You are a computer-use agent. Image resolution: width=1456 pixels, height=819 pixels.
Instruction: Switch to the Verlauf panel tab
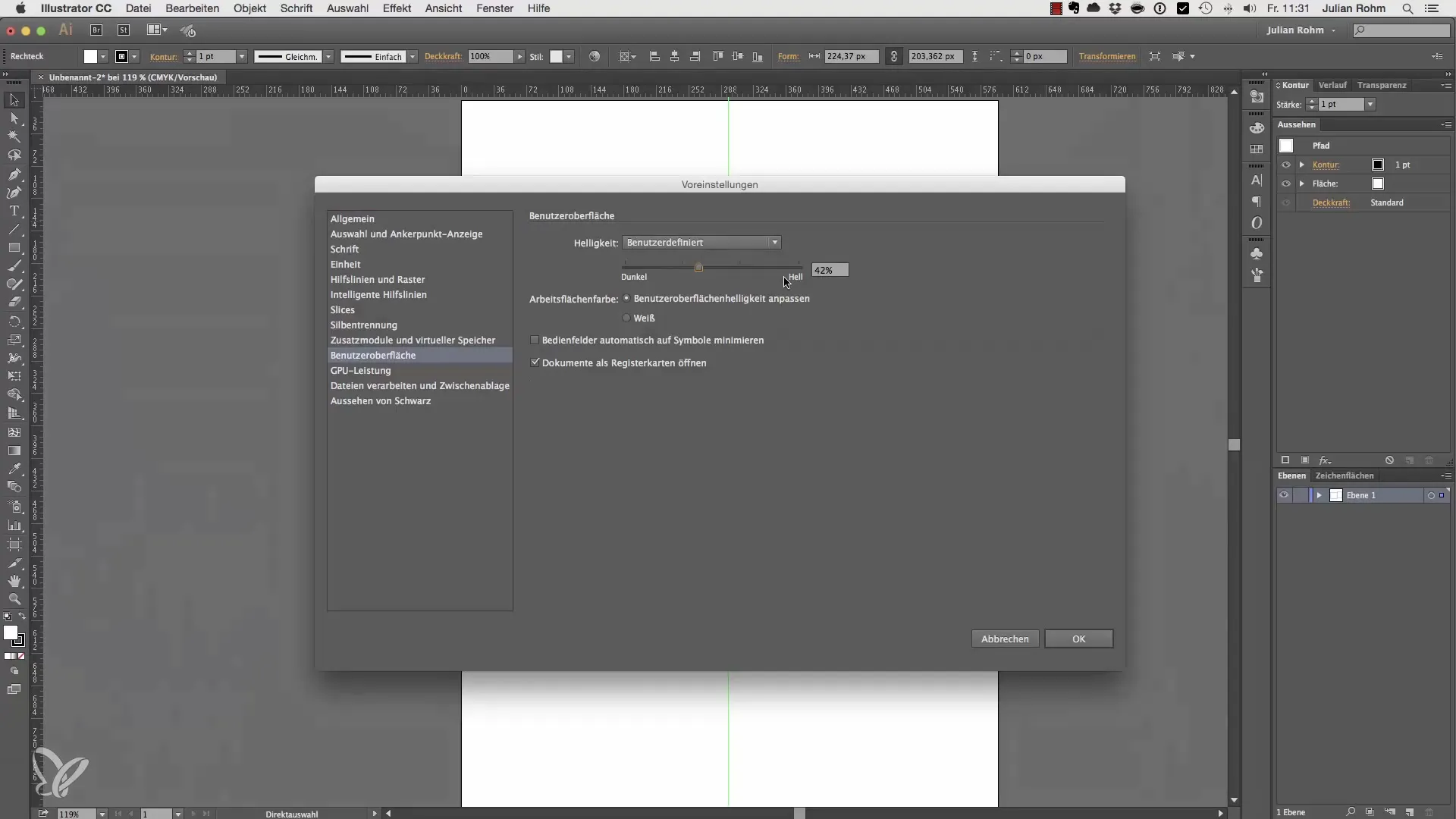pyautogui.click(x=1332, y=85)
